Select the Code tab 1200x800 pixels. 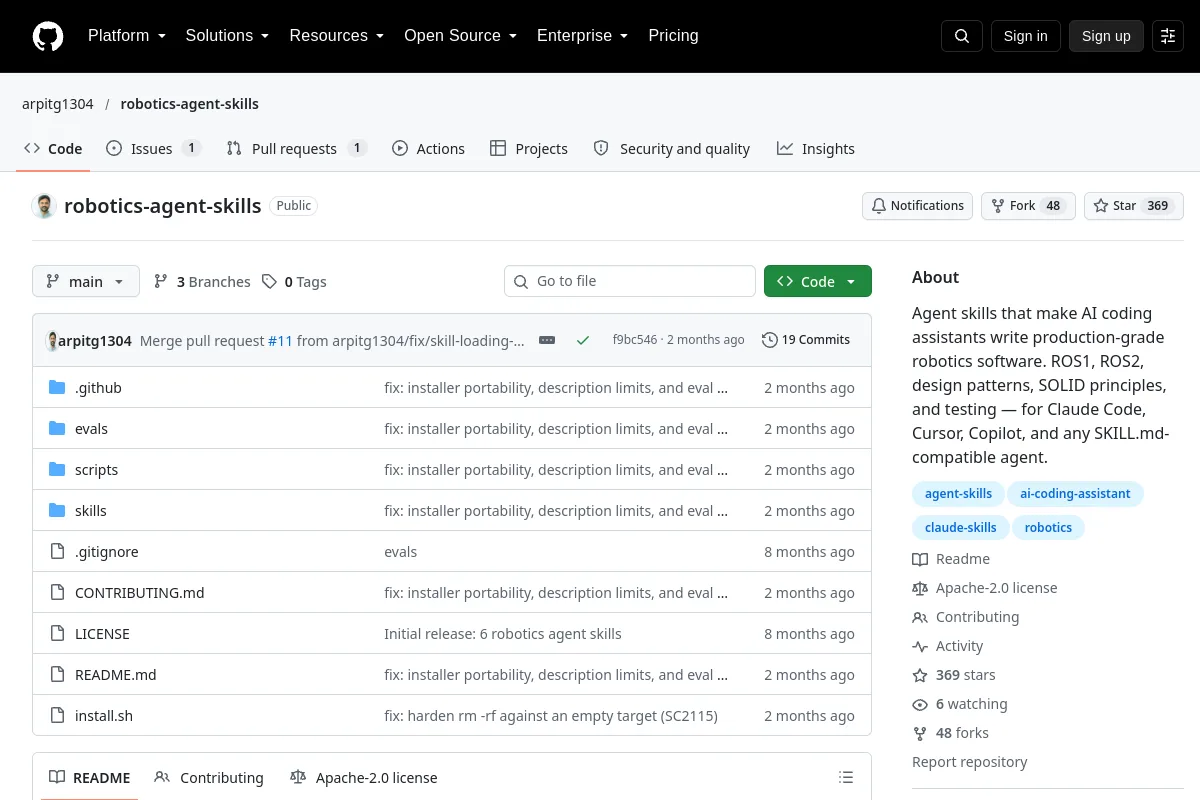tap(53, 148)
